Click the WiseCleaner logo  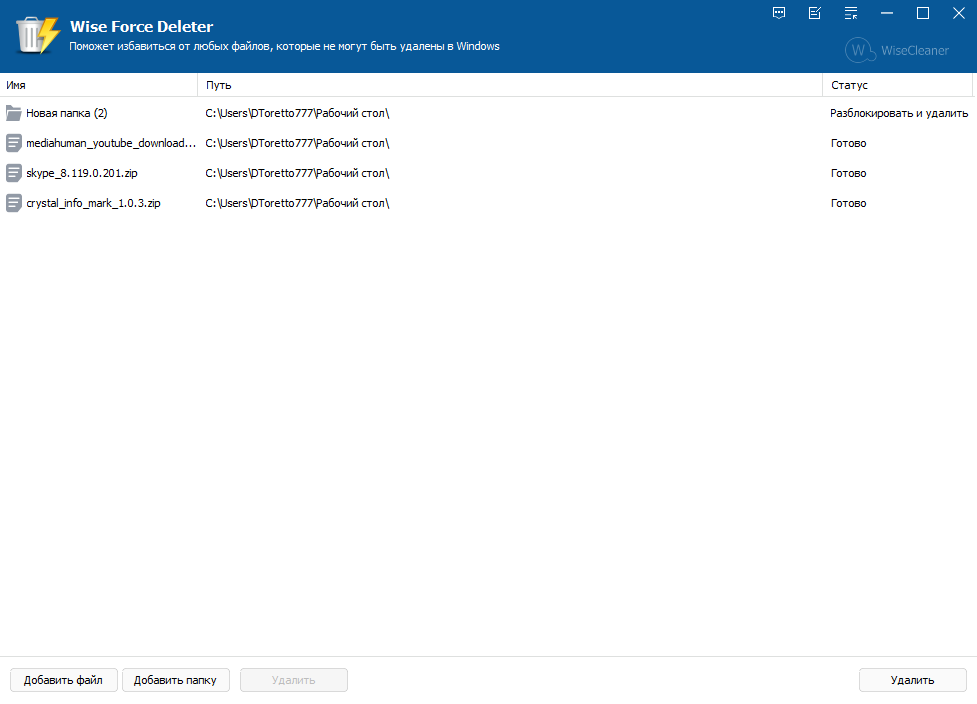897,50
